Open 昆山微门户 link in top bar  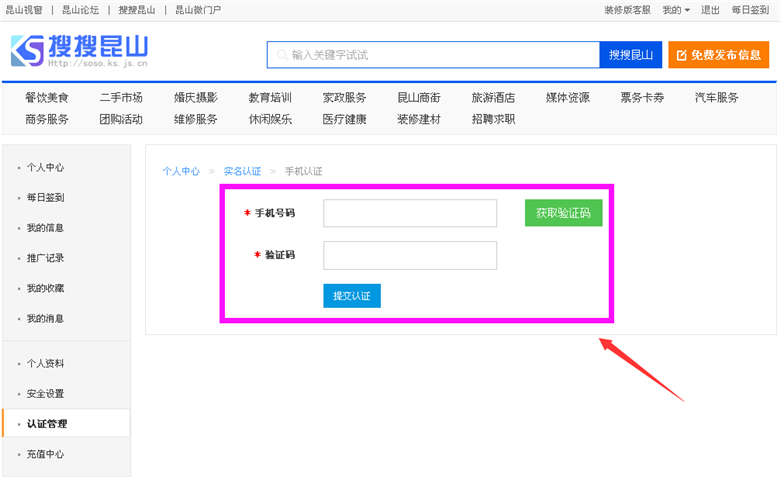198,10
